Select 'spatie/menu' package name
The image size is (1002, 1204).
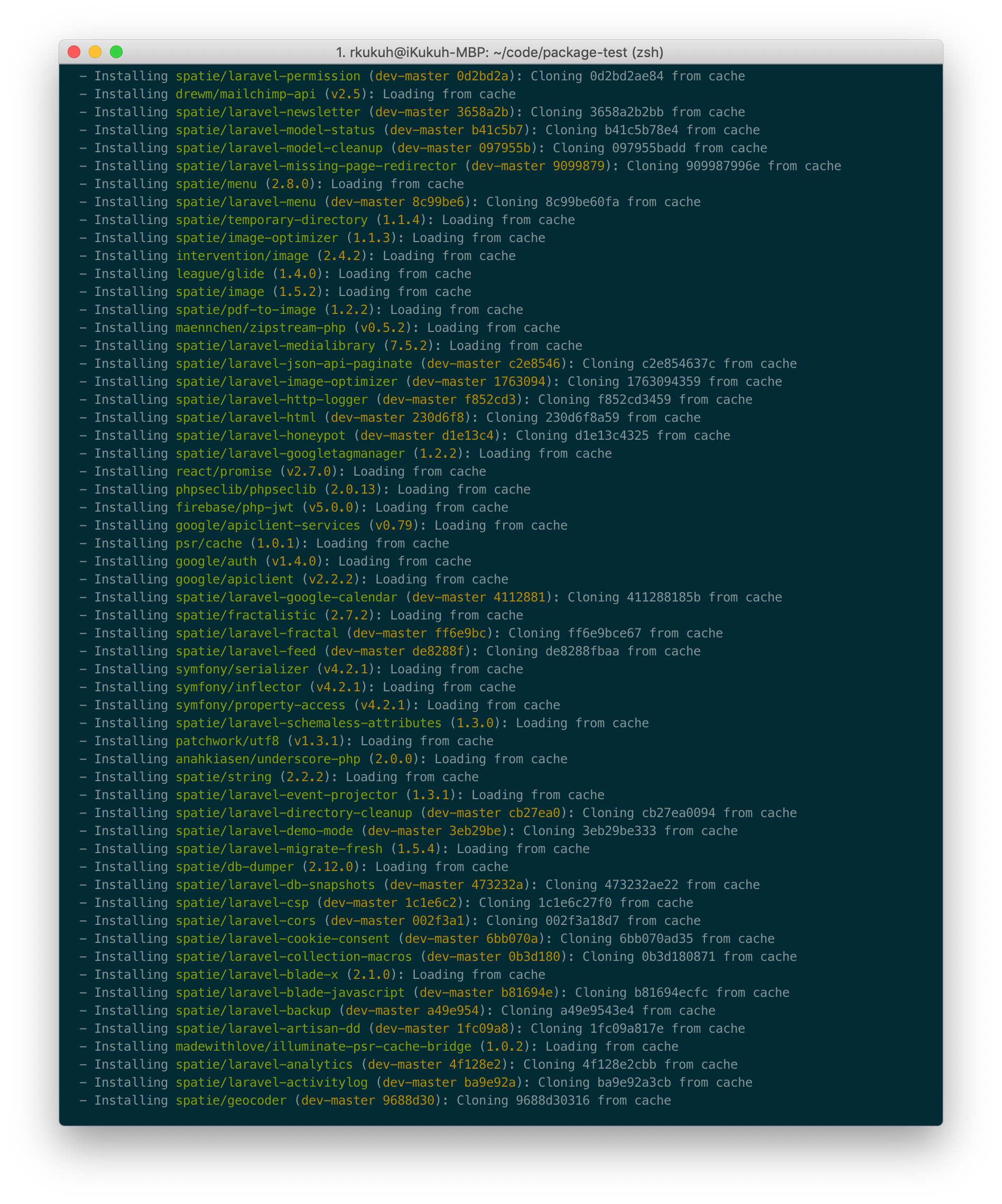coord(216,184)
